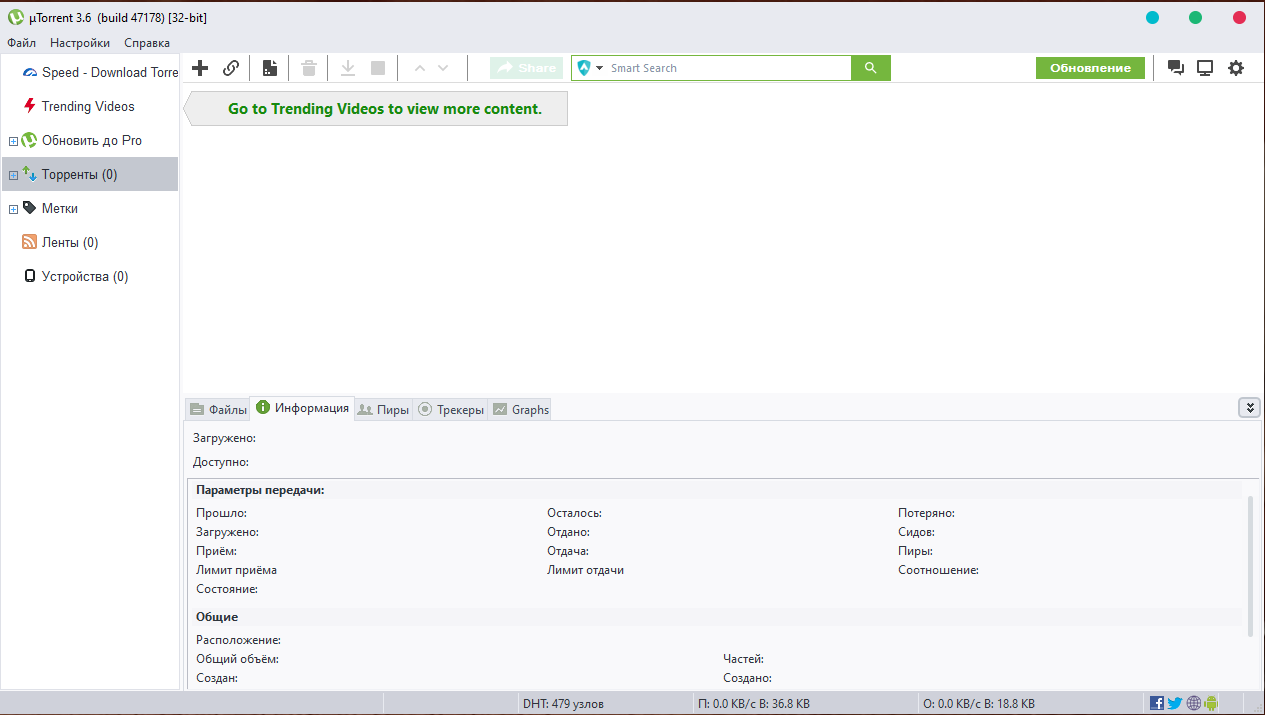Collapse the details pane with double-chevron button
1265x715 pixels.
(1249, 407)
